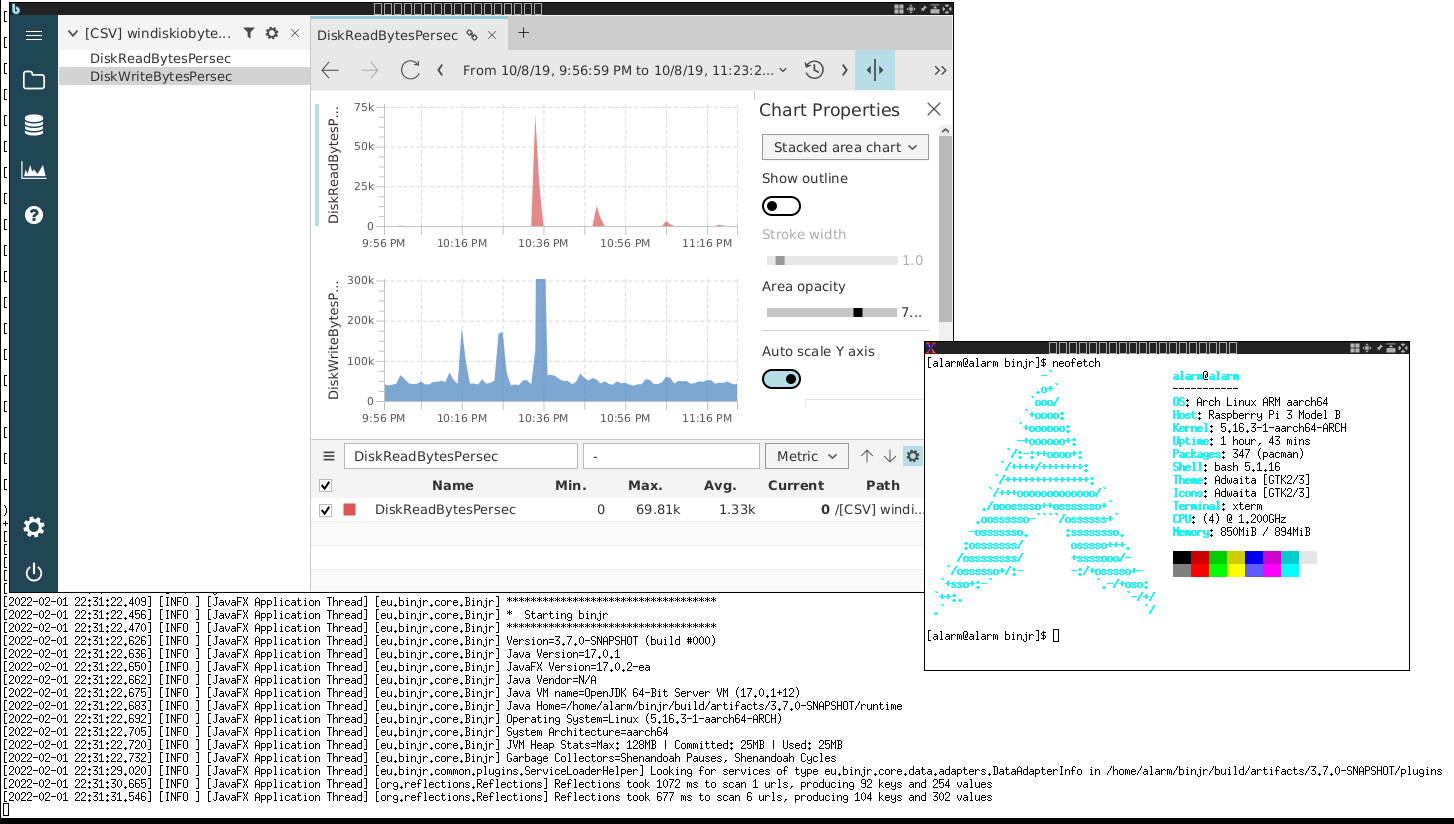1454x824 pixels.
Task: Click the refresh circular arrow icon
Action: click(x=410, y=70)
